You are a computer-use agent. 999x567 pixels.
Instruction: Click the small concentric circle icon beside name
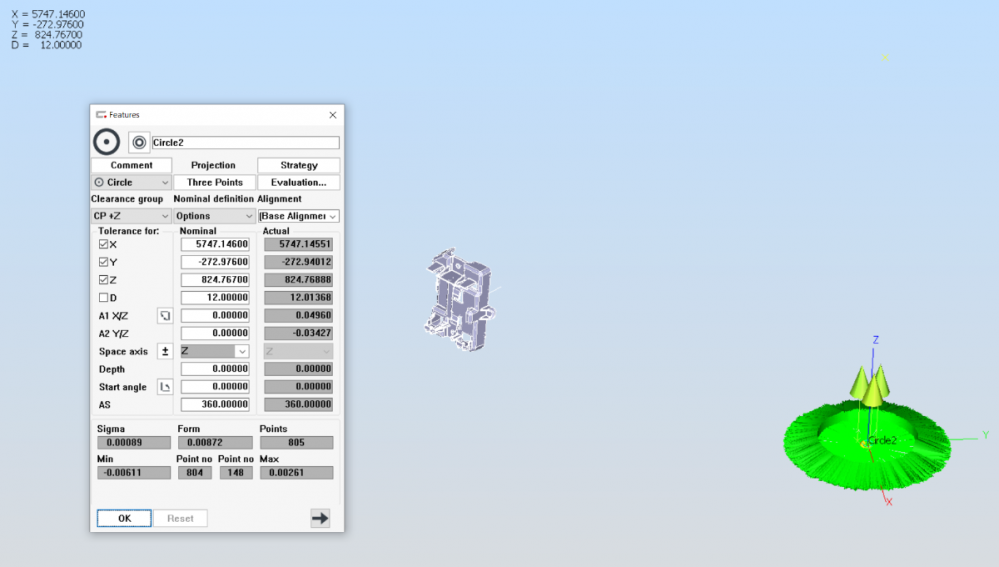pos(139,142)
